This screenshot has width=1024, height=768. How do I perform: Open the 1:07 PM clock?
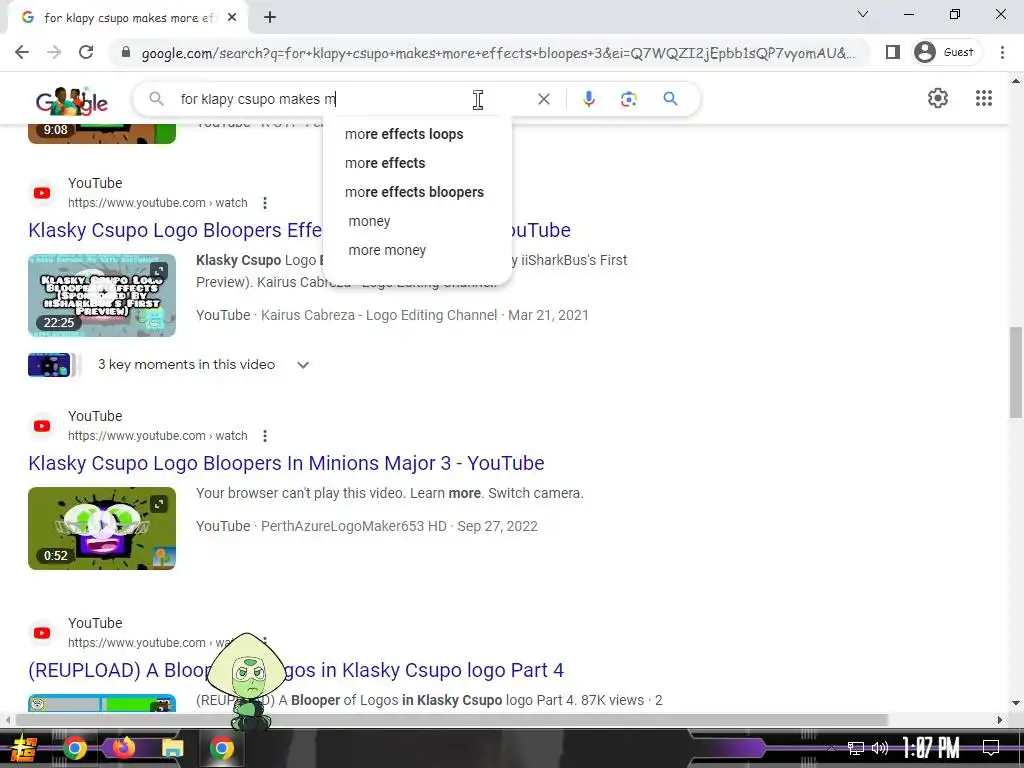coord(931,748)
